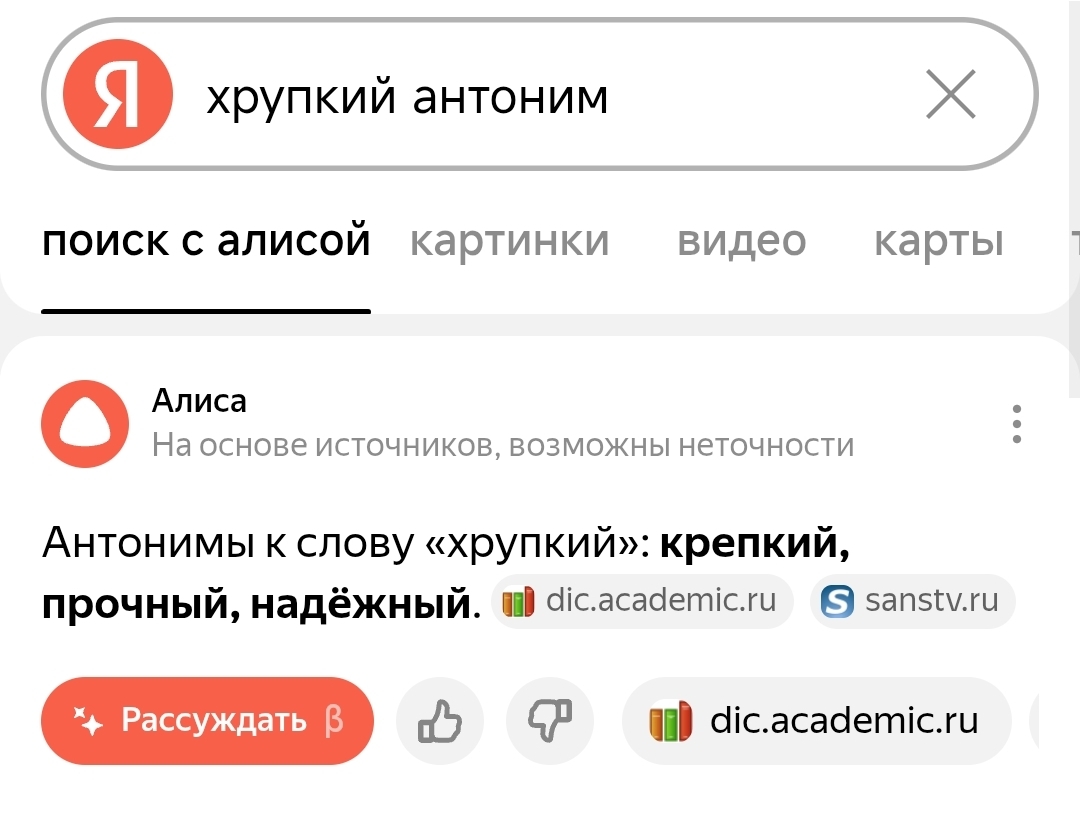
Task: Like the answer with thumbs up
Action: pyautogui.click(x=440, y=720)
